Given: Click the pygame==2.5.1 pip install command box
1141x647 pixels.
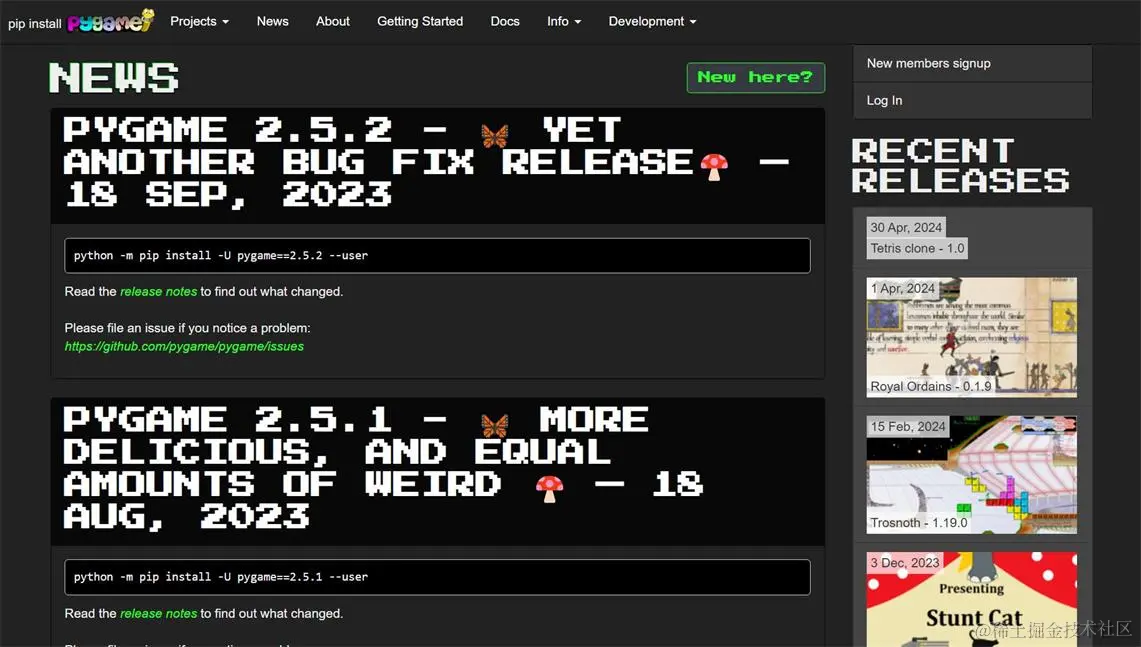Looking at the screenshot, I should 437,577.
